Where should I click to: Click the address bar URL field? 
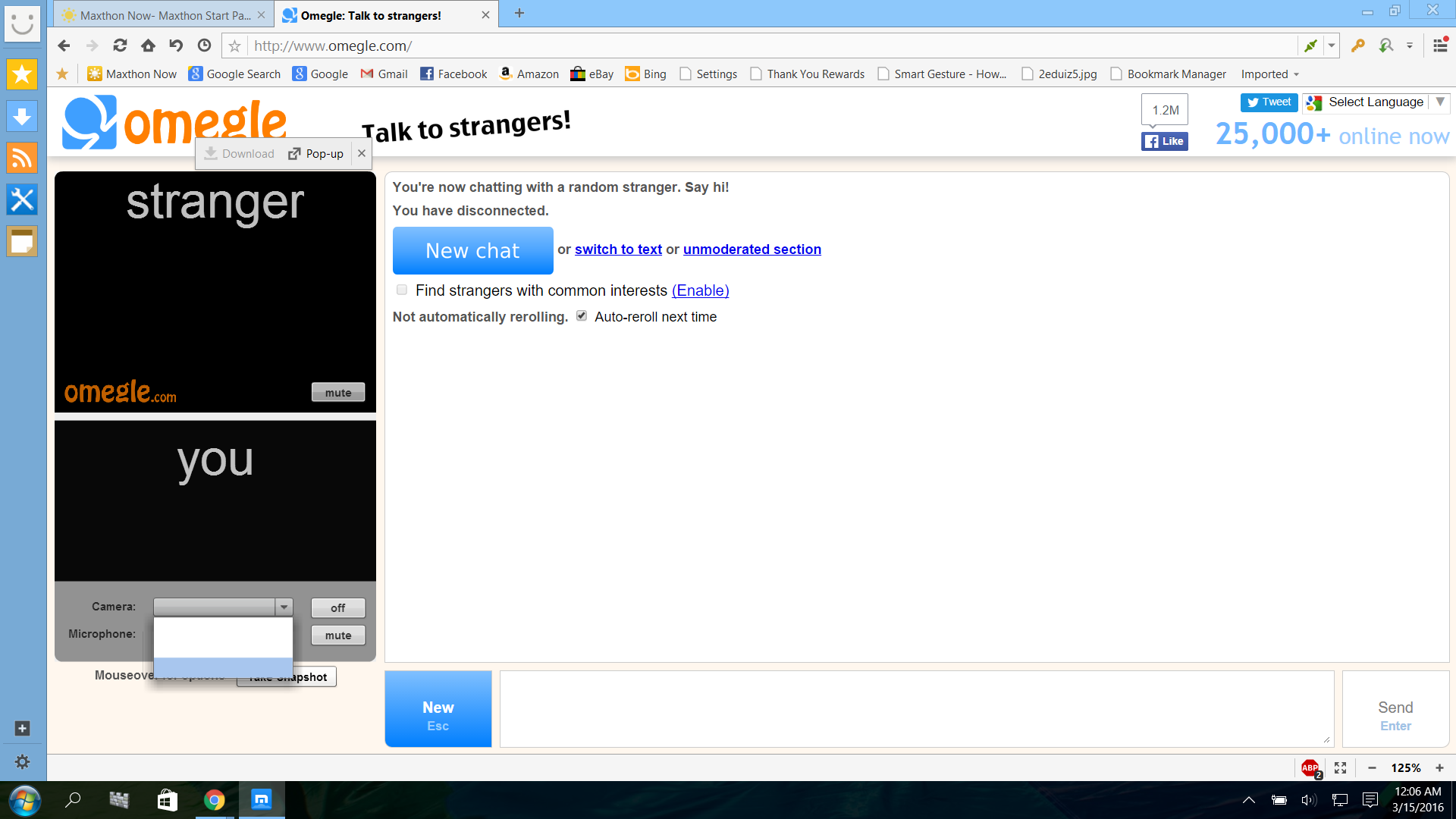tap(772, 46)
